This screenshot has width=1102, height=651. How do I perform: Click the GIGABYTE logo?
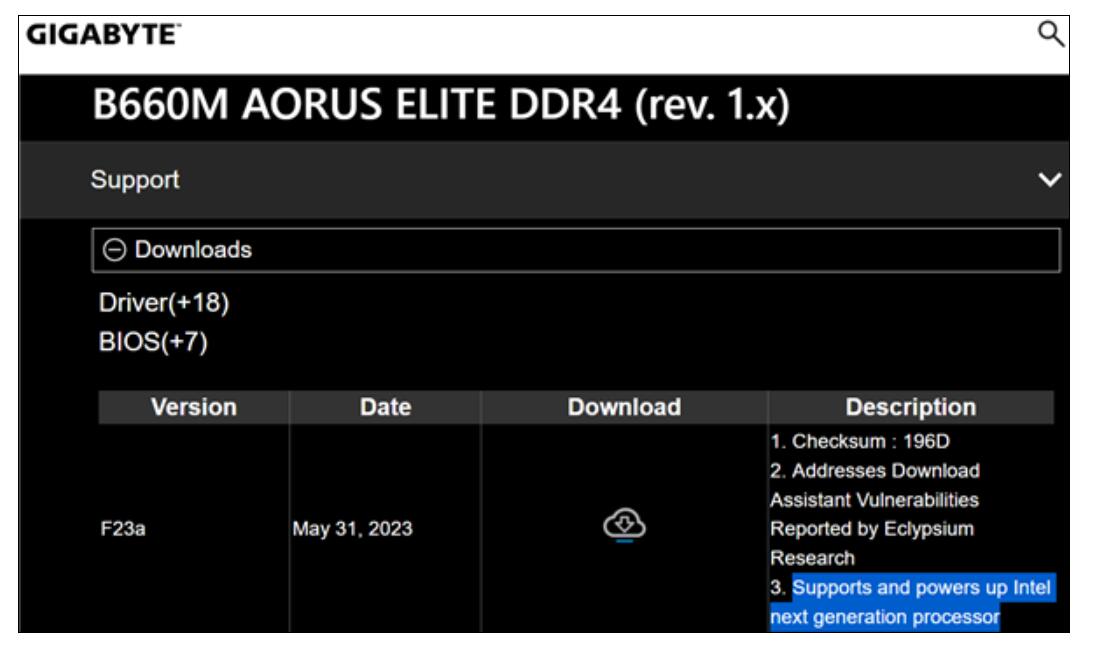click(x=103, y=34)
